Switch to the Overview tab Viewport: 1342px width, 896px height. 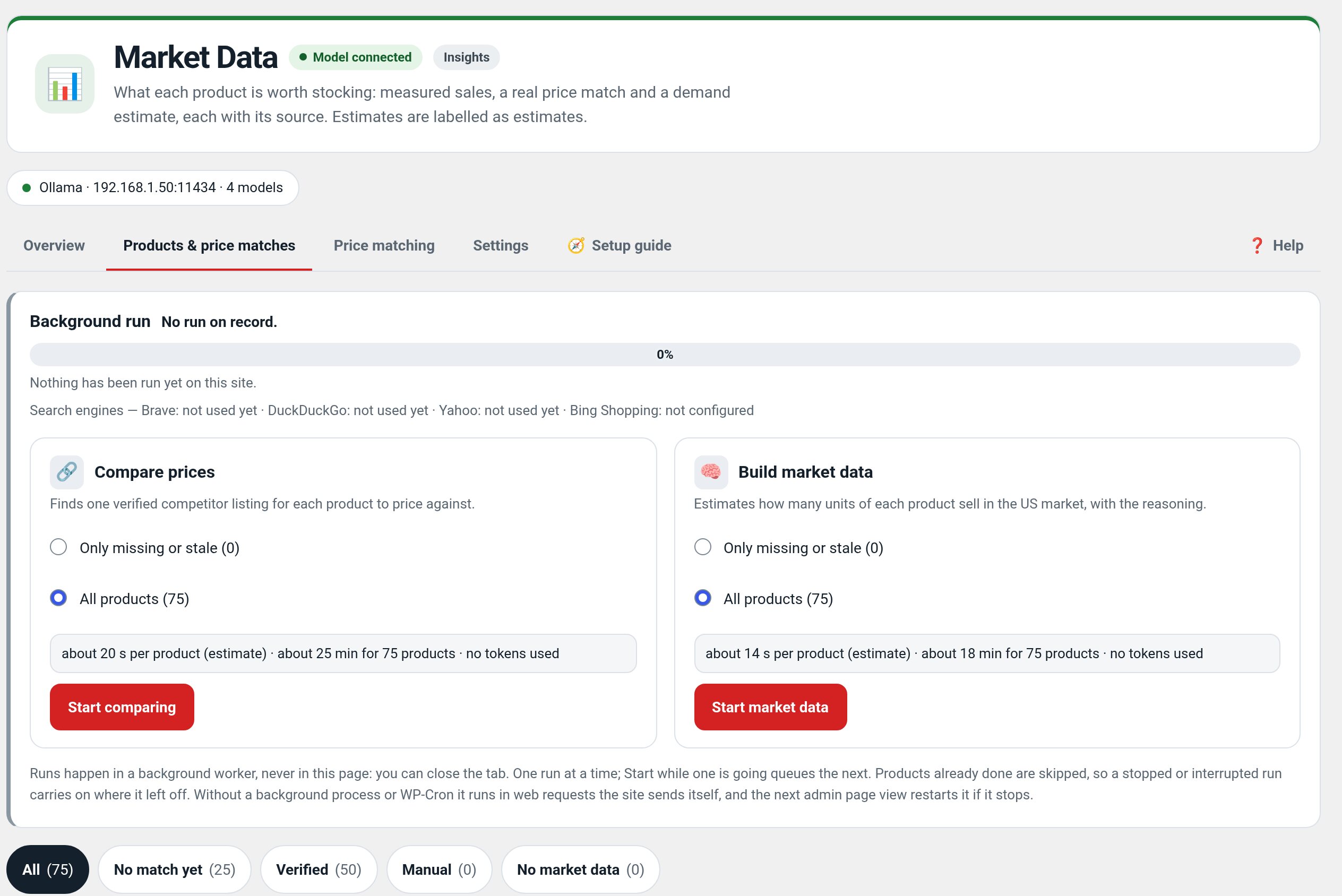[x=54, y=246]
